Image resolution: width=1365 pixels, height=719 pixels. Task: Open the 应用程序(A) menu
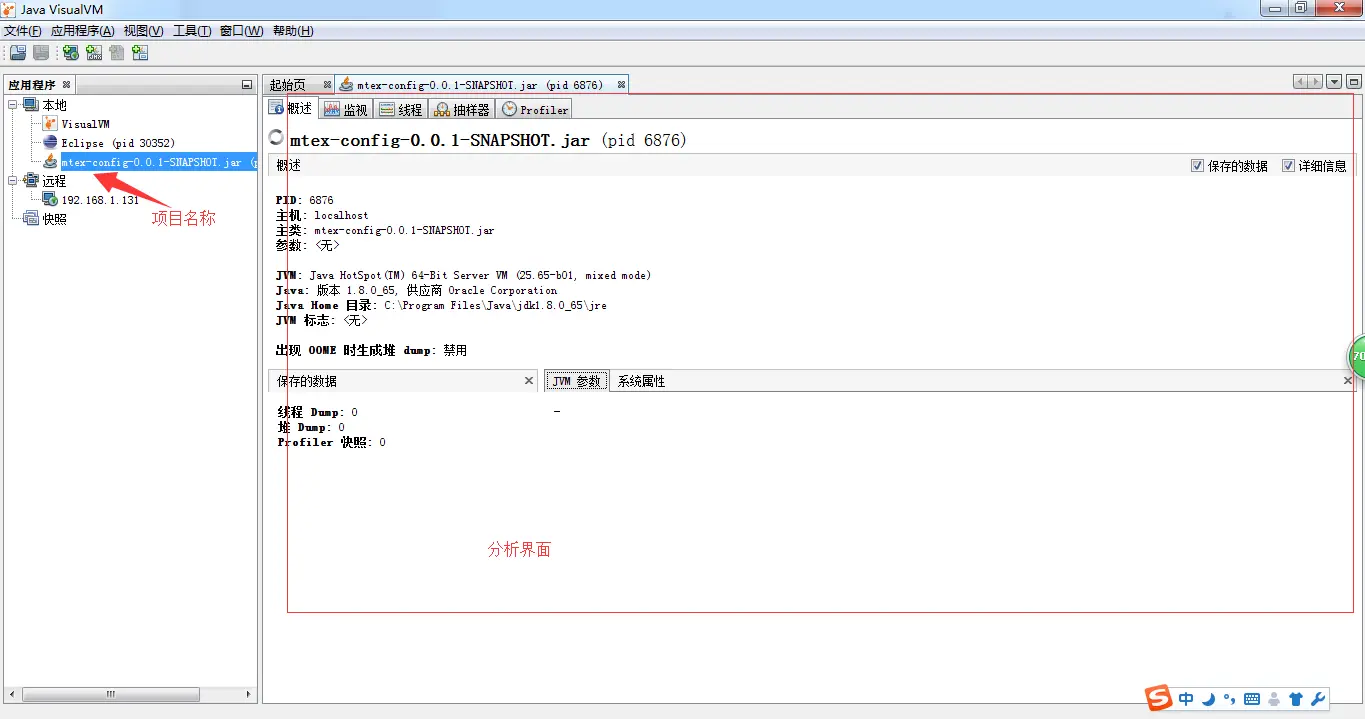[x=82, y=31]
